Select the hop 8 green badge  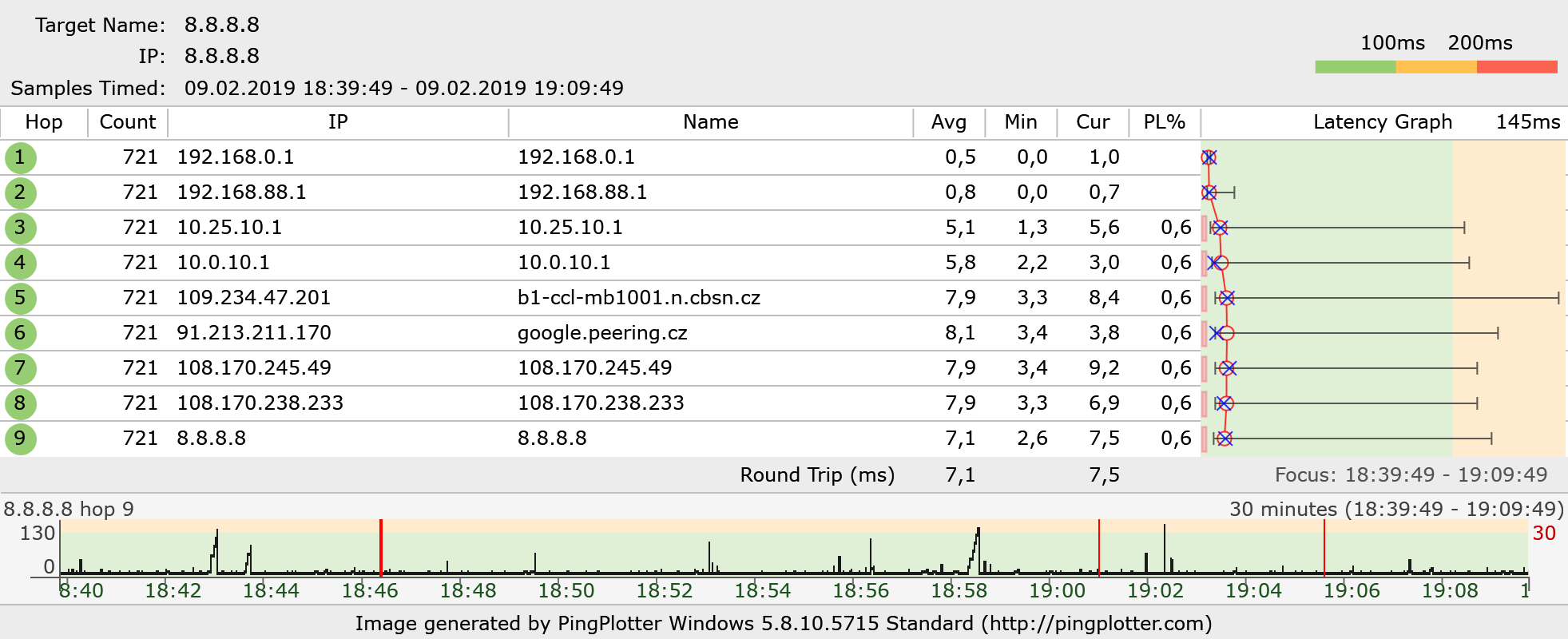[20, 403]
